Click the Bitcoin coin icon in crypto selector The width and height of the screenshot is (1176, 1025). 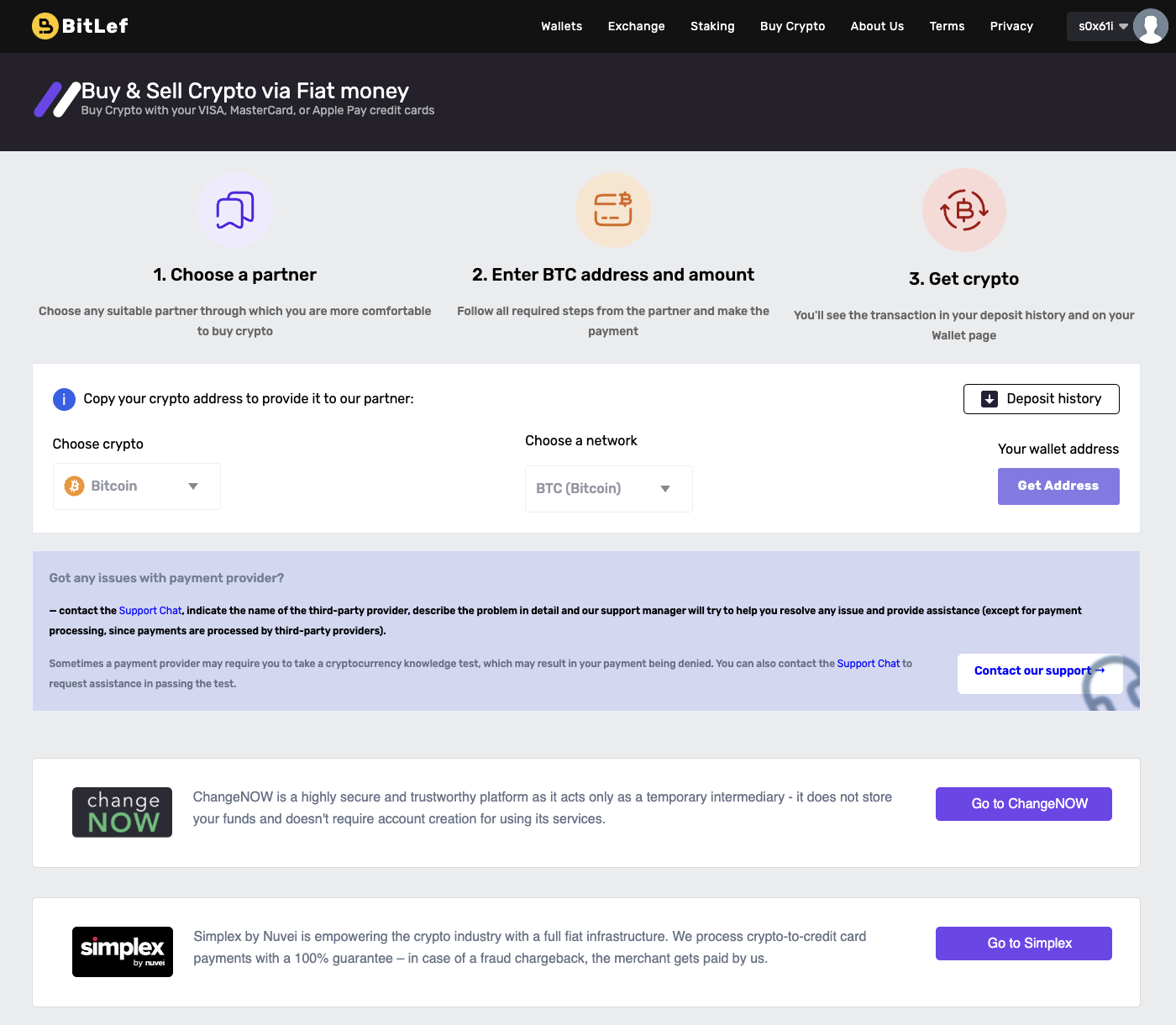pyautogui.click(x=74, y=486)
